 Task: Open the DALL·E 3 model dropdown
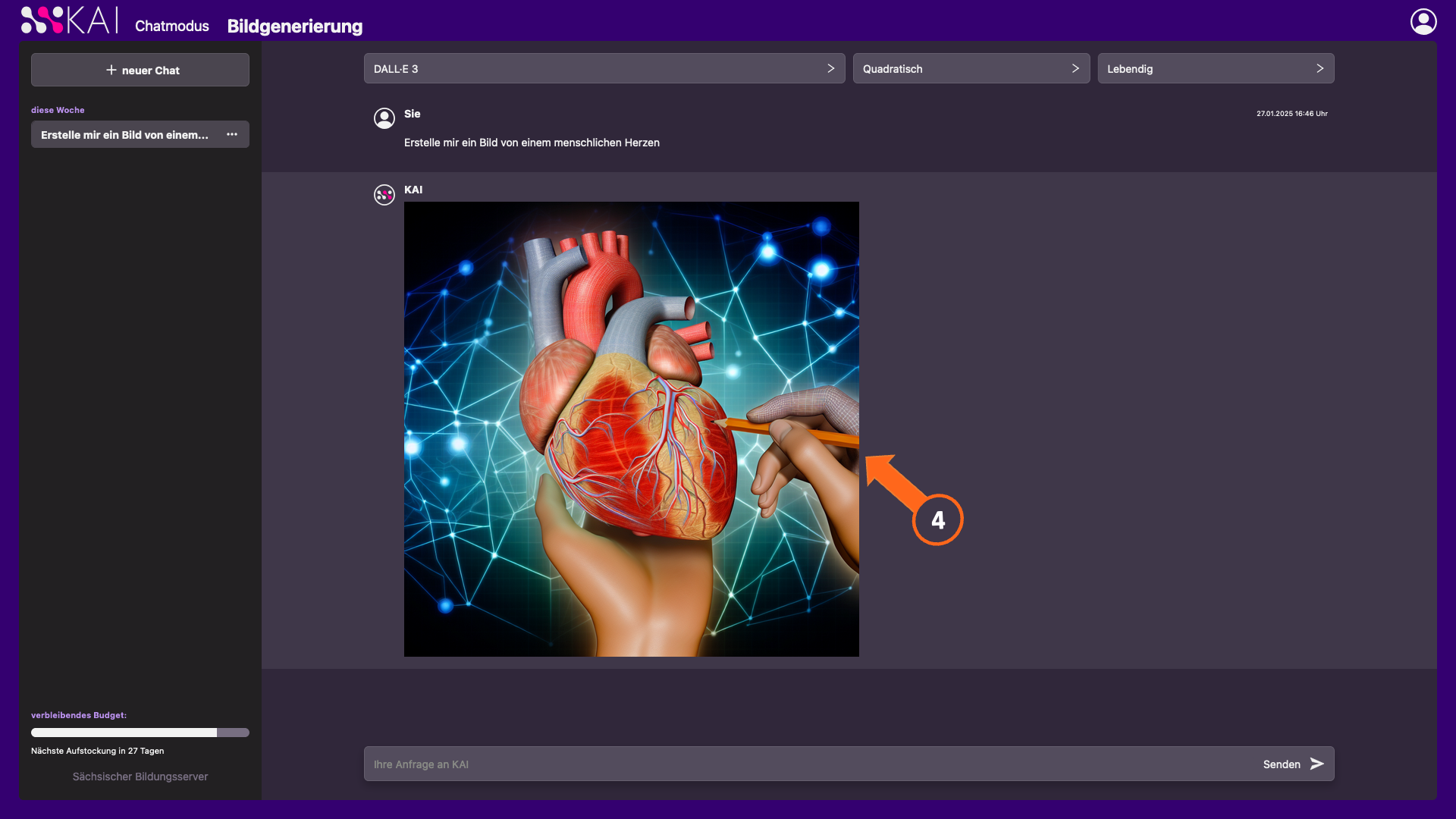[x=604, y=68]
